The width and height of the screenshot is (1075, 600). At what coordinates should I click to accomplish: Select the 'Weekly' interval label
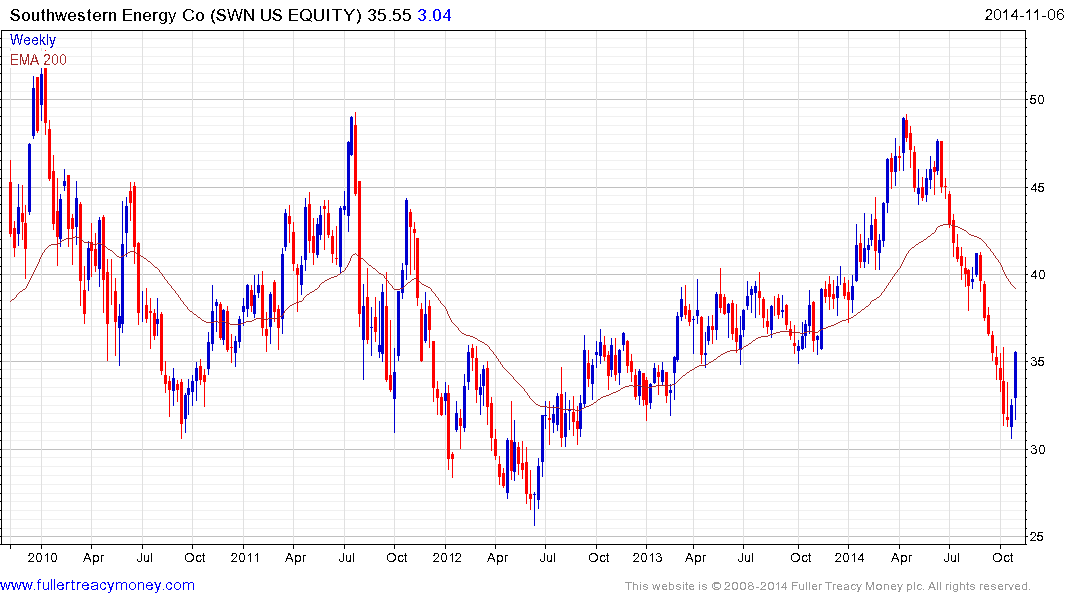point(33,40)
